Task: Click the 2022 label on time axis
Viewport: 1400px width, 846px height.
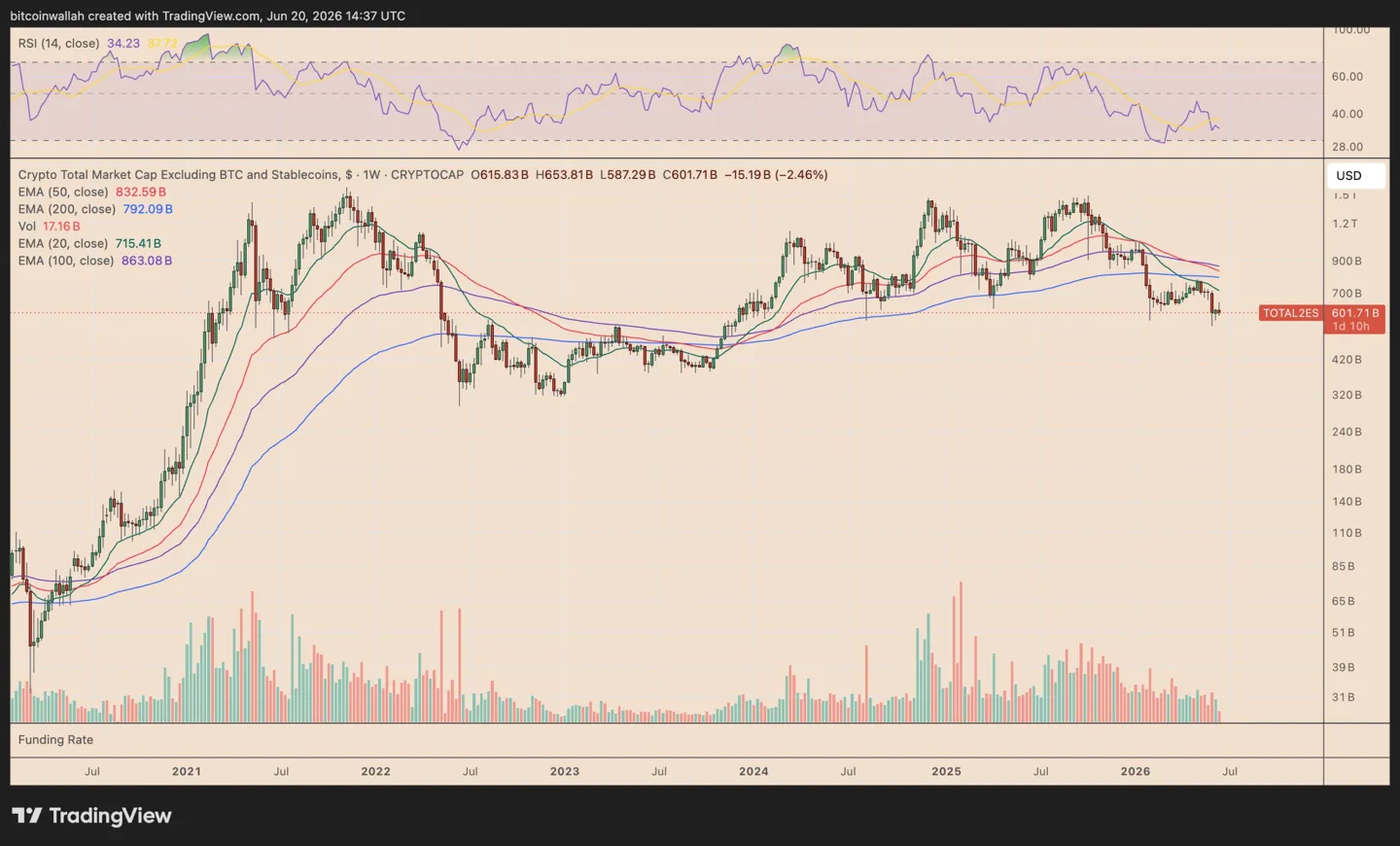Action: pyautogui.click(x=375, y=771)
